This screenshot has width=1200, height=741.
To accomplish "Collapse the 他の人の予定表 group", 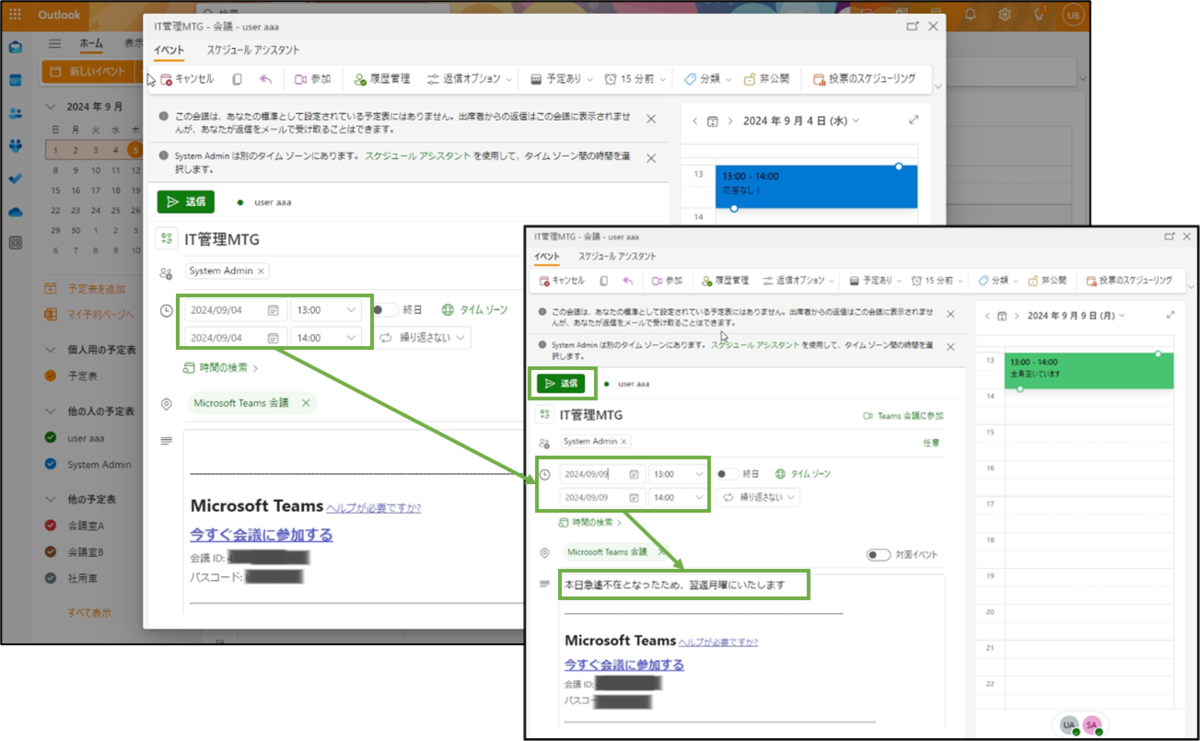I will [51, 411].
